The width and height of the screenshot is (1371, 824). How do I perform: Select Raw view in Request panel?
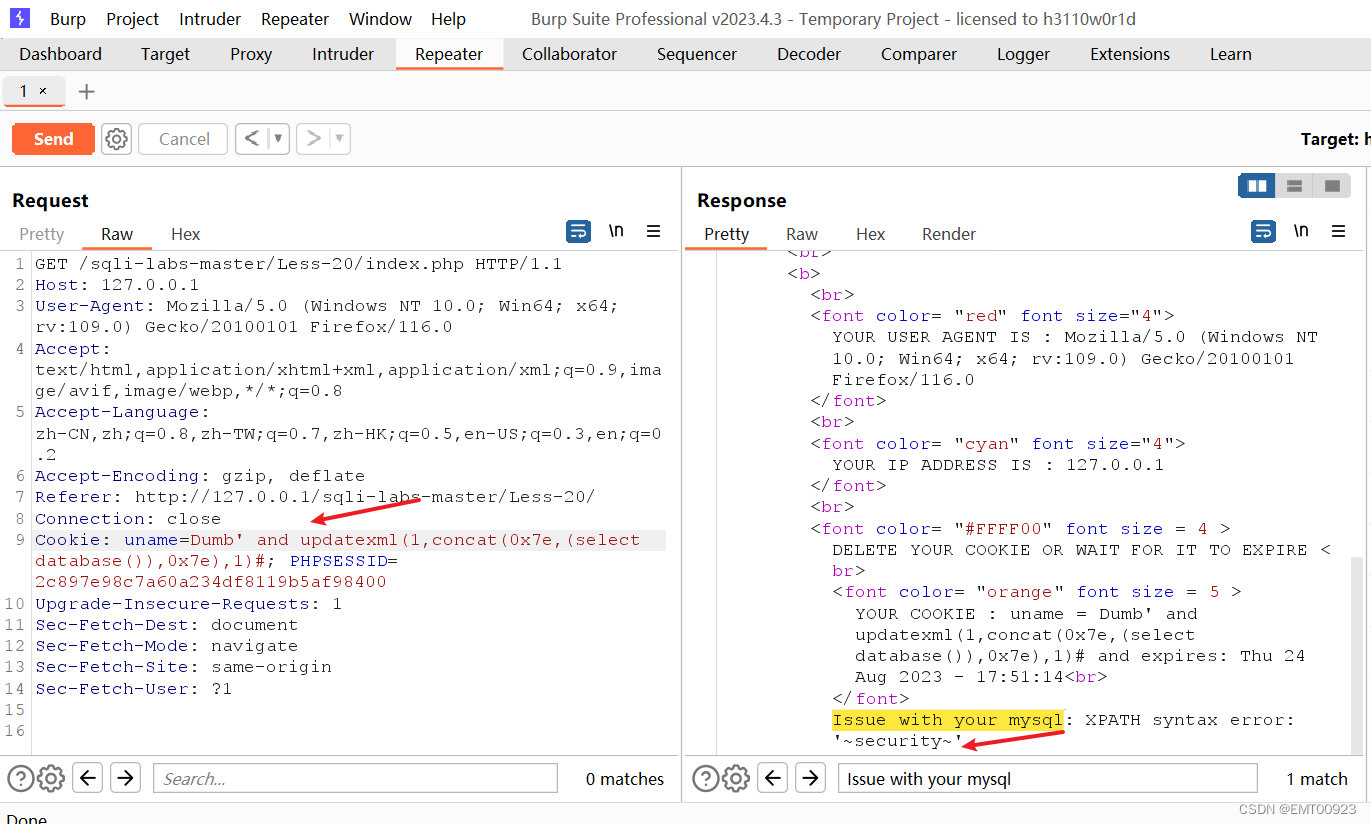click(x=117, y=234)
